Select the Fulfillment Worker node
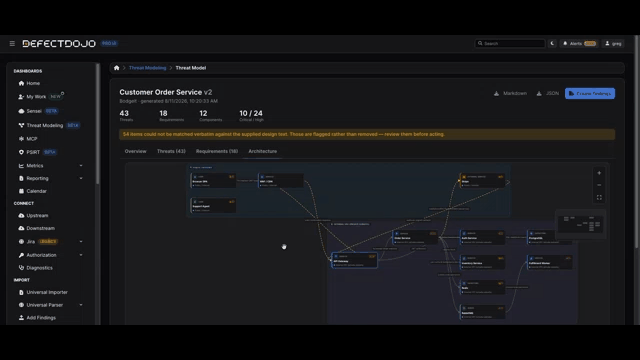This screenshot has width=640, height=360. pyautogui.click(x=549, y=262)
